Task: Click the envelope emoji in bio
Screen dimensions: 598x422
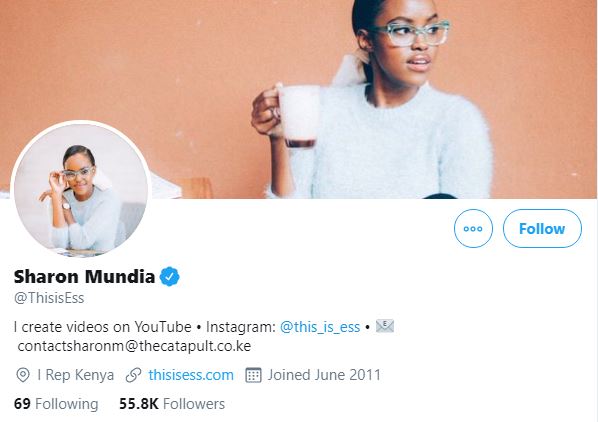Action: [385, 326]
